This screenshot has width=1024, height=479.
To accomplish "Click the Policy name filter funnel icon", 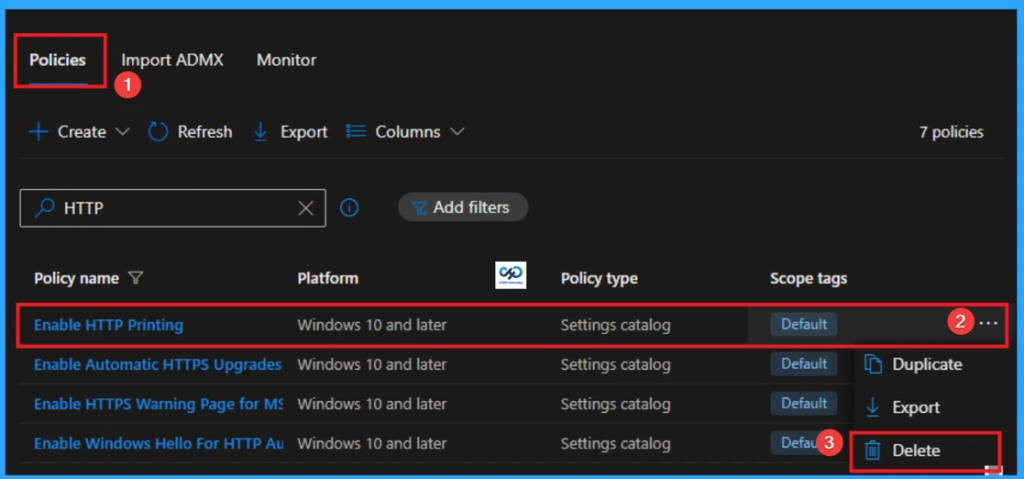I will pos(135,278).
